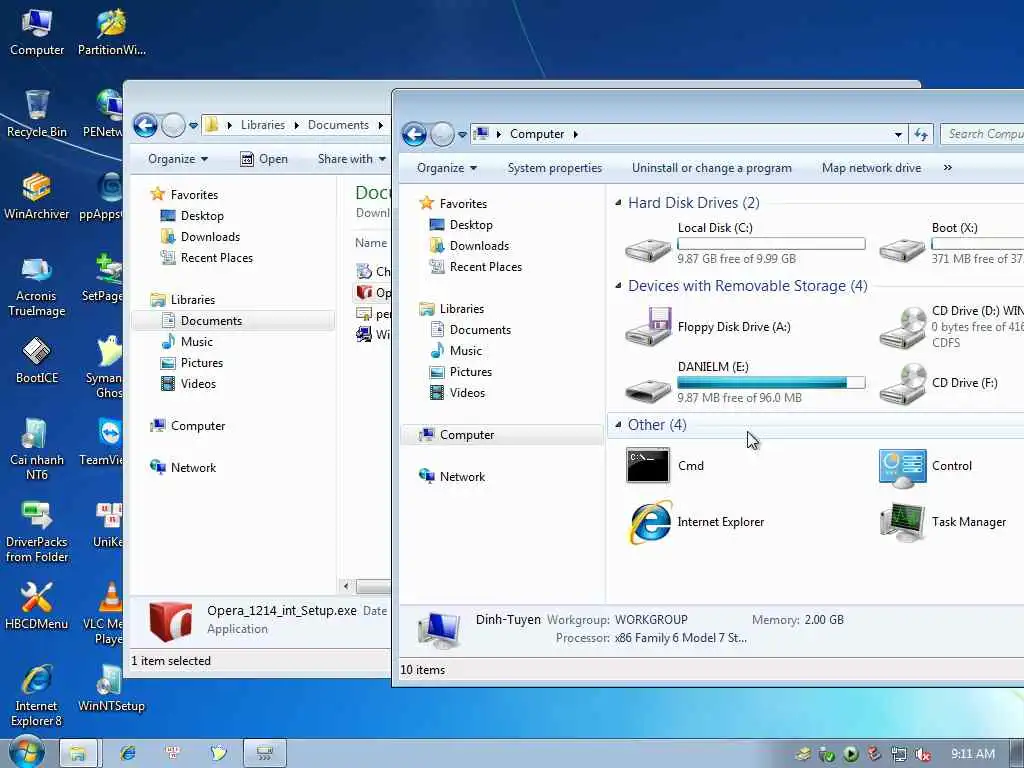Go back in the Documents window

coord(145,125)
